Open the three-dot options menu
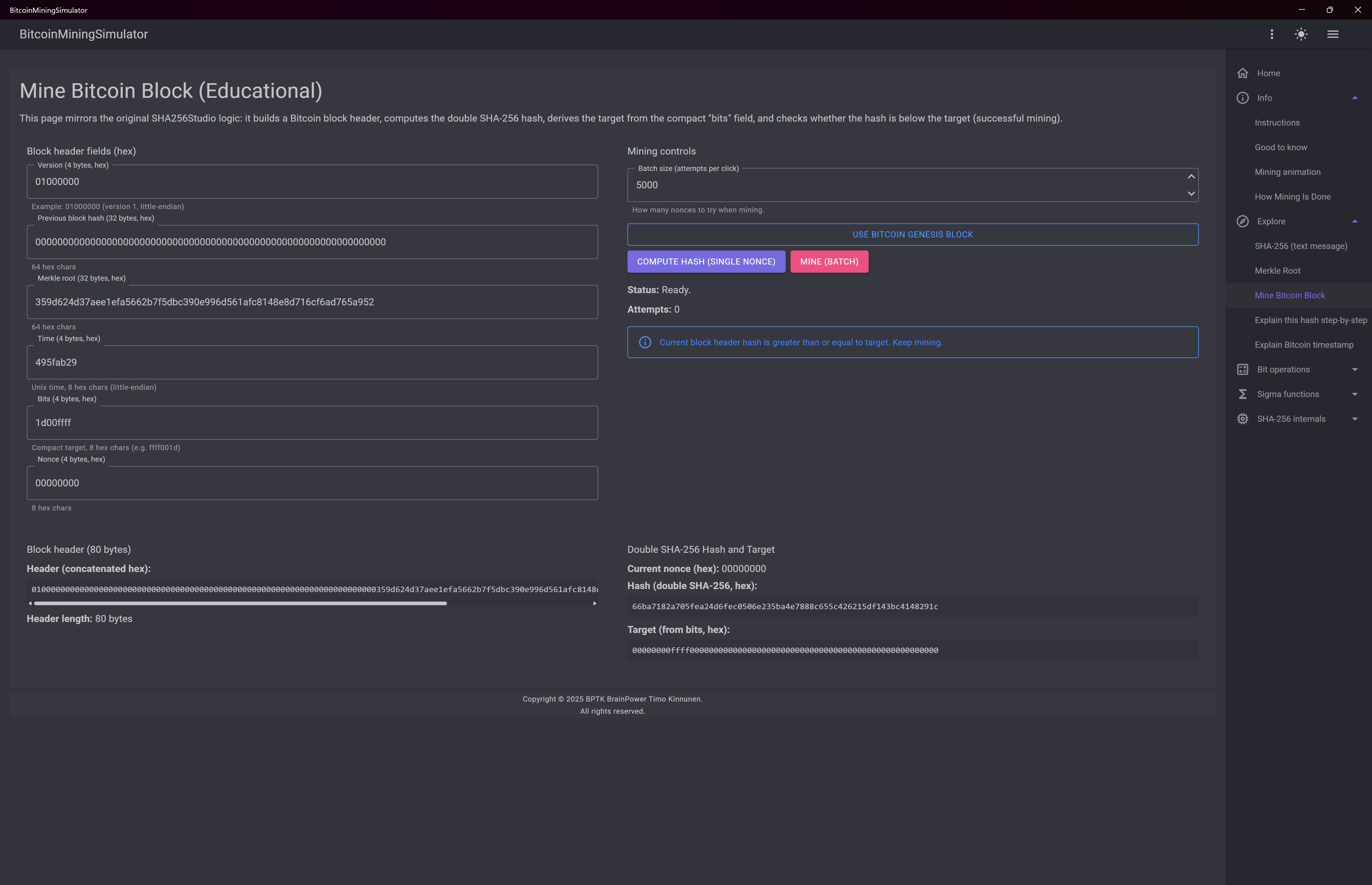 pos(1271,34)
